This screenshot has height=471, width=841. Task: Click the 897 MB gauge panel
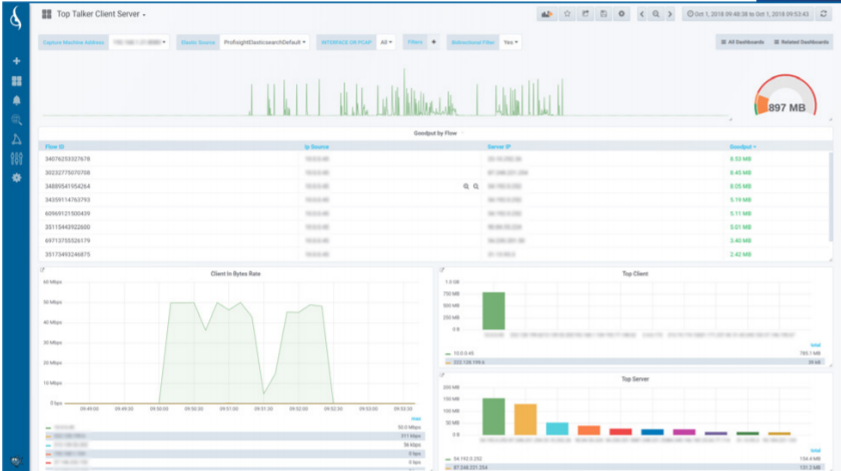pyautogui.click(x=785, y=97)
